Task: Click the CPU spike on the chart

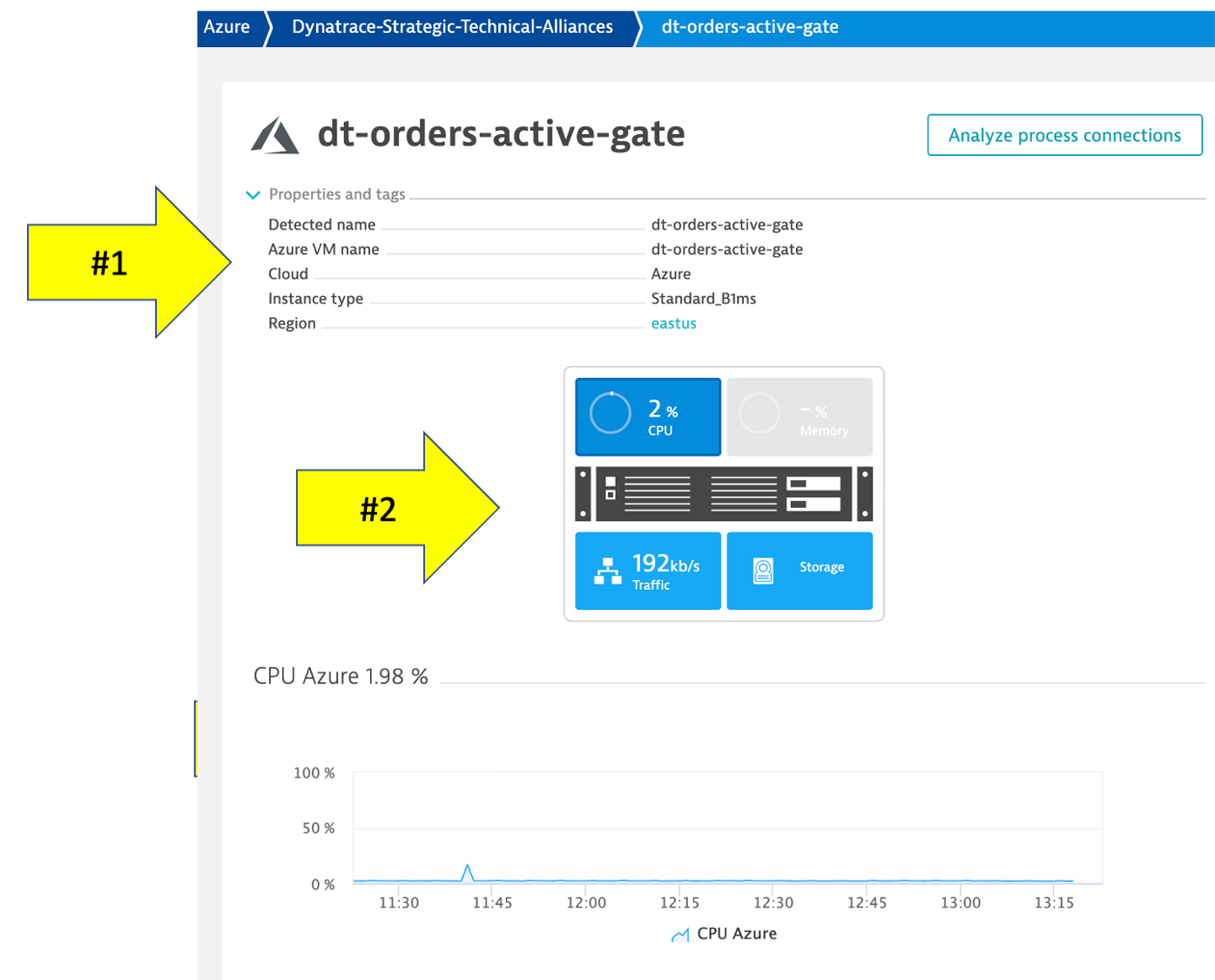Action: (x=468, y=871)
